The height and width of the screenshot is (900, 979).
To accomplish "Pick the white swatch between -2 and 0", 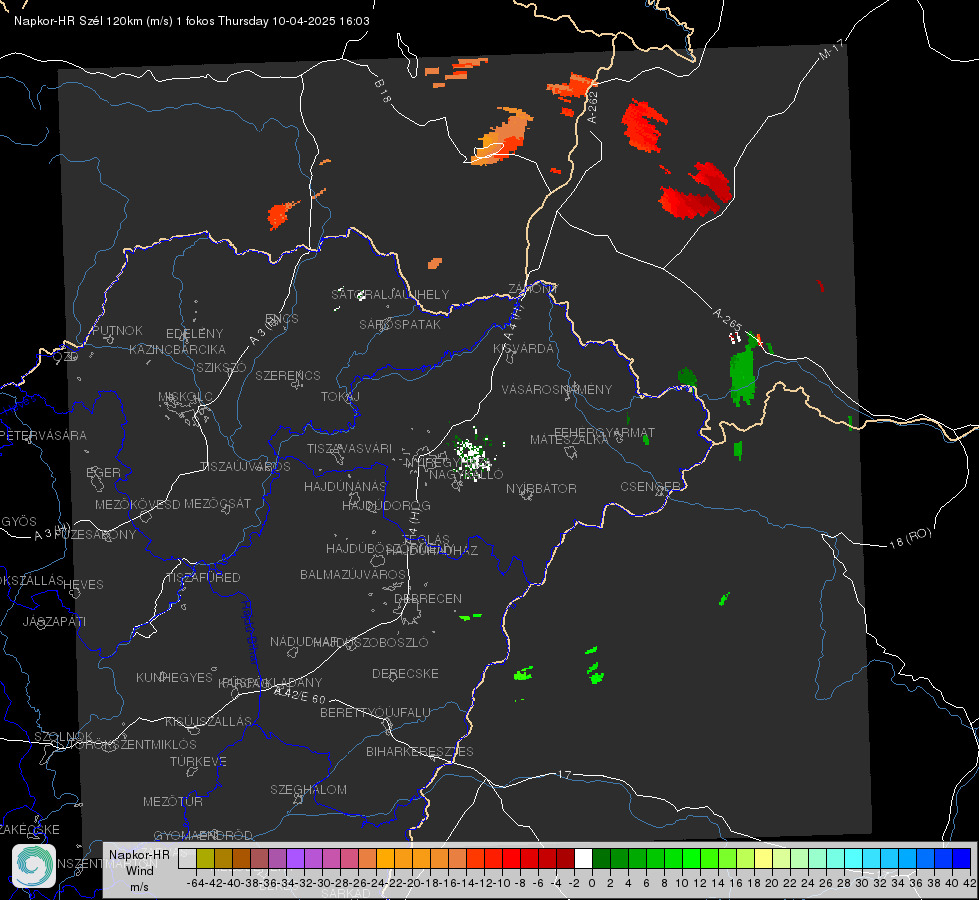I will [583, 858].
